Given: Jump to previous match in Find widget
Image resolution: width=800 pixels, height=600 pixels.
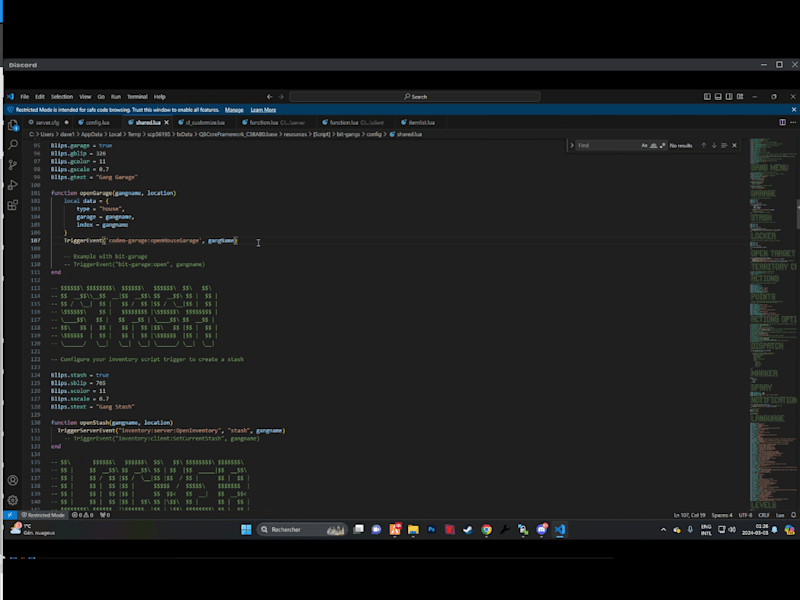Looking at the screenshot, I should (704, 145).
